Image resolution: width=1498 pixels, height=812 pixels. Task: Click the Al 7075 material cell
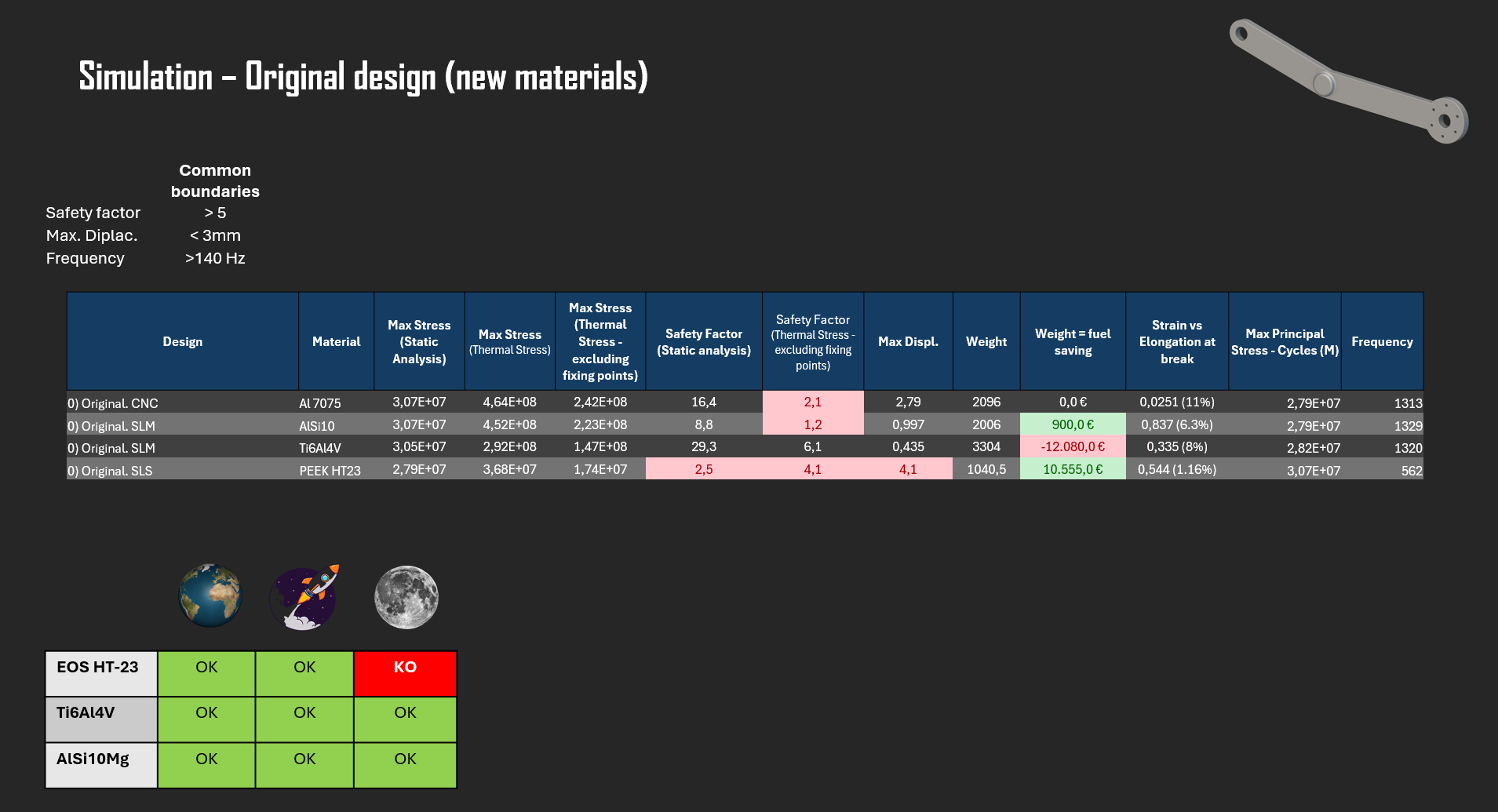[x=320, y=402]
